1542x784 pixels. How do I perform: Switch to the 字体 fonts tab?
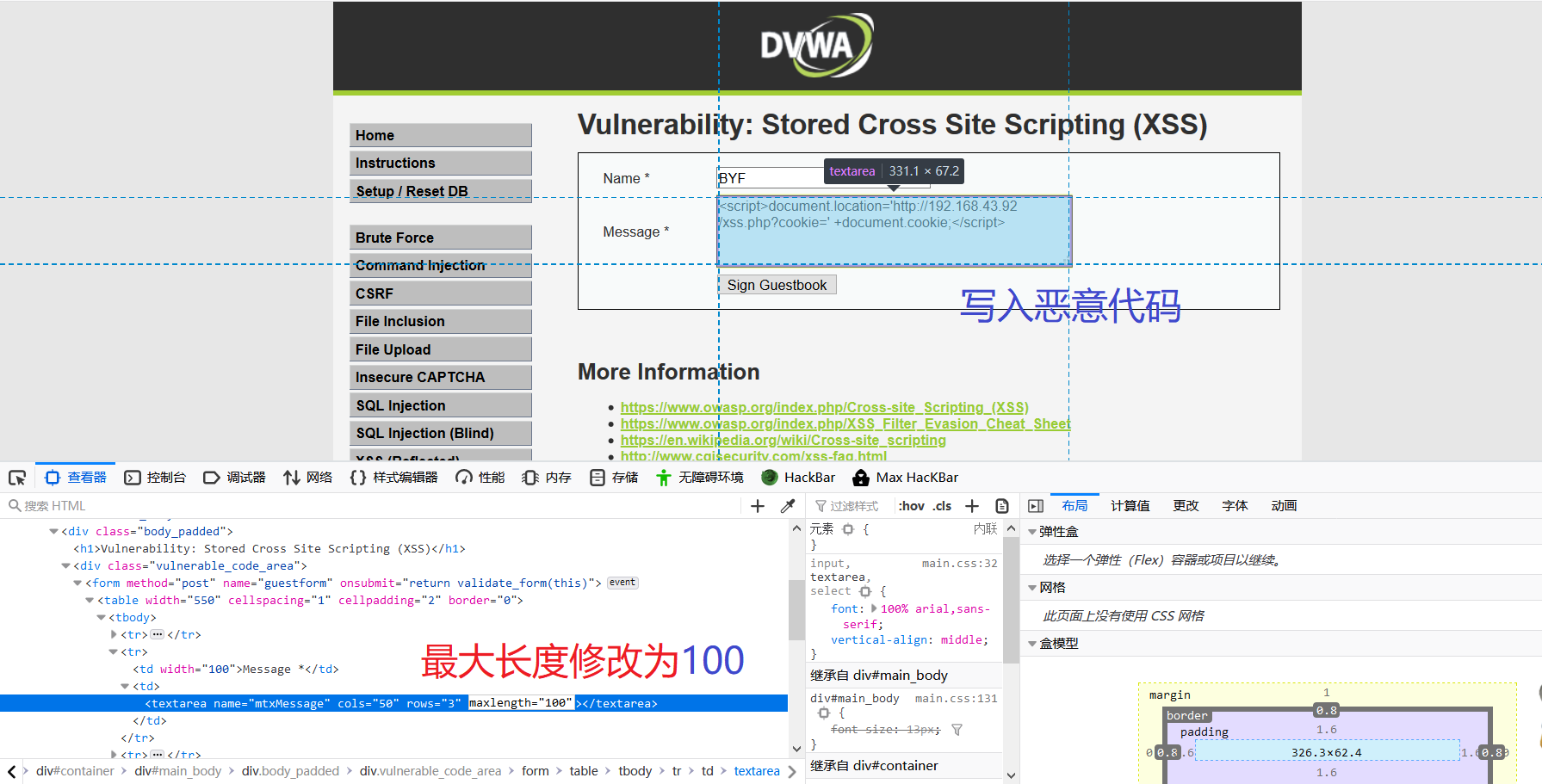pyautogui.click(x=1235, y=506)
